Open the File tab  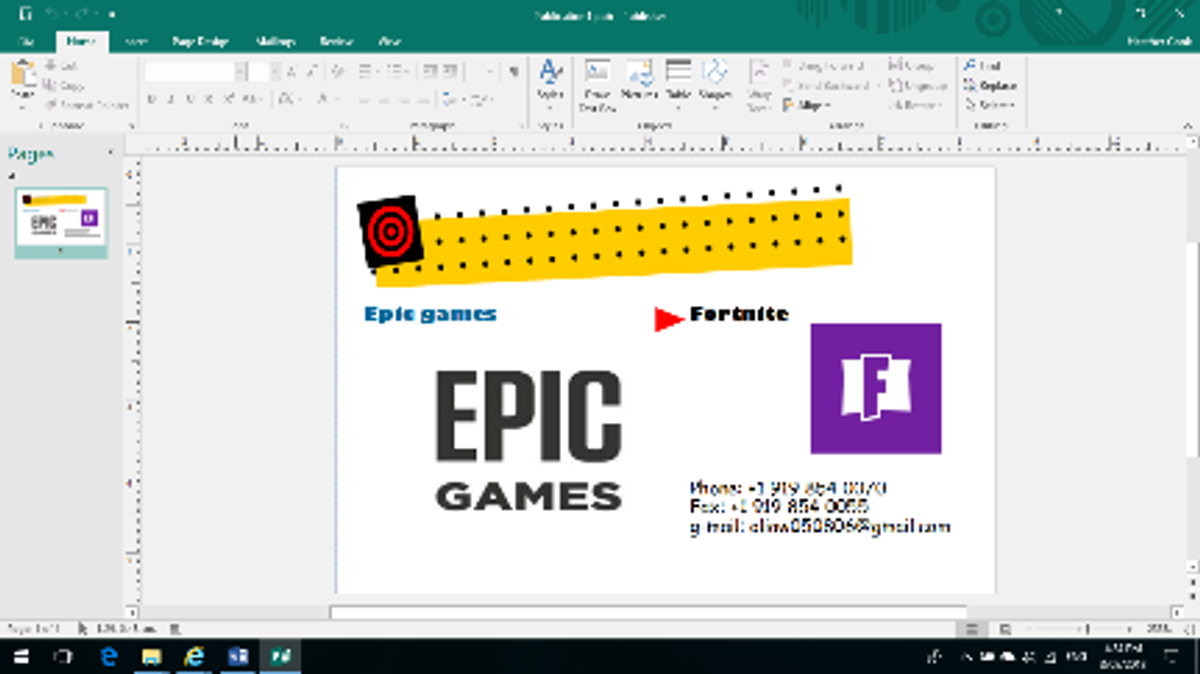click(x=27, y=42)
